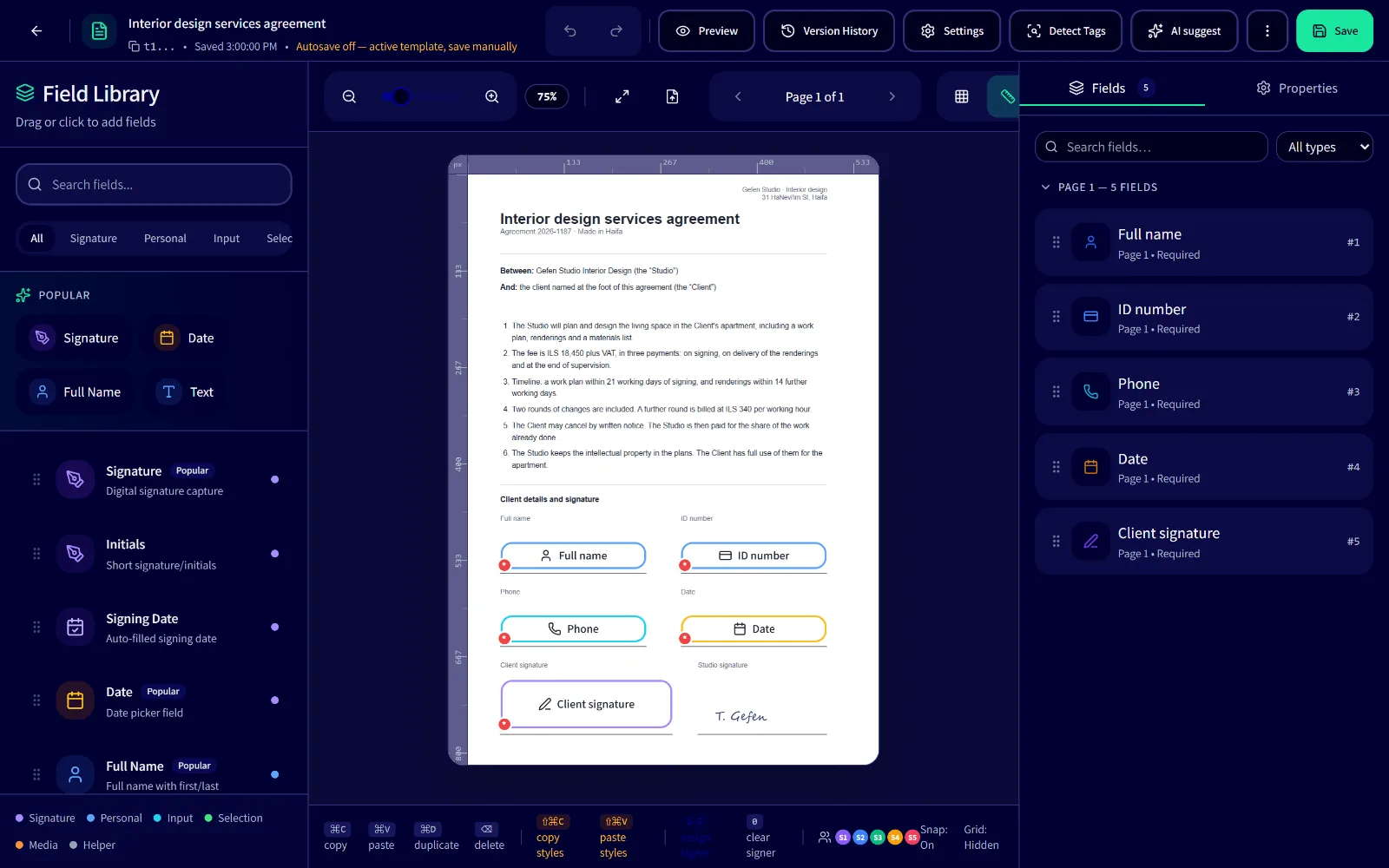The height and width of the screenshot is (868, 1389).
Task: Add popular Text field chip
Action: (x=185, y=391)
